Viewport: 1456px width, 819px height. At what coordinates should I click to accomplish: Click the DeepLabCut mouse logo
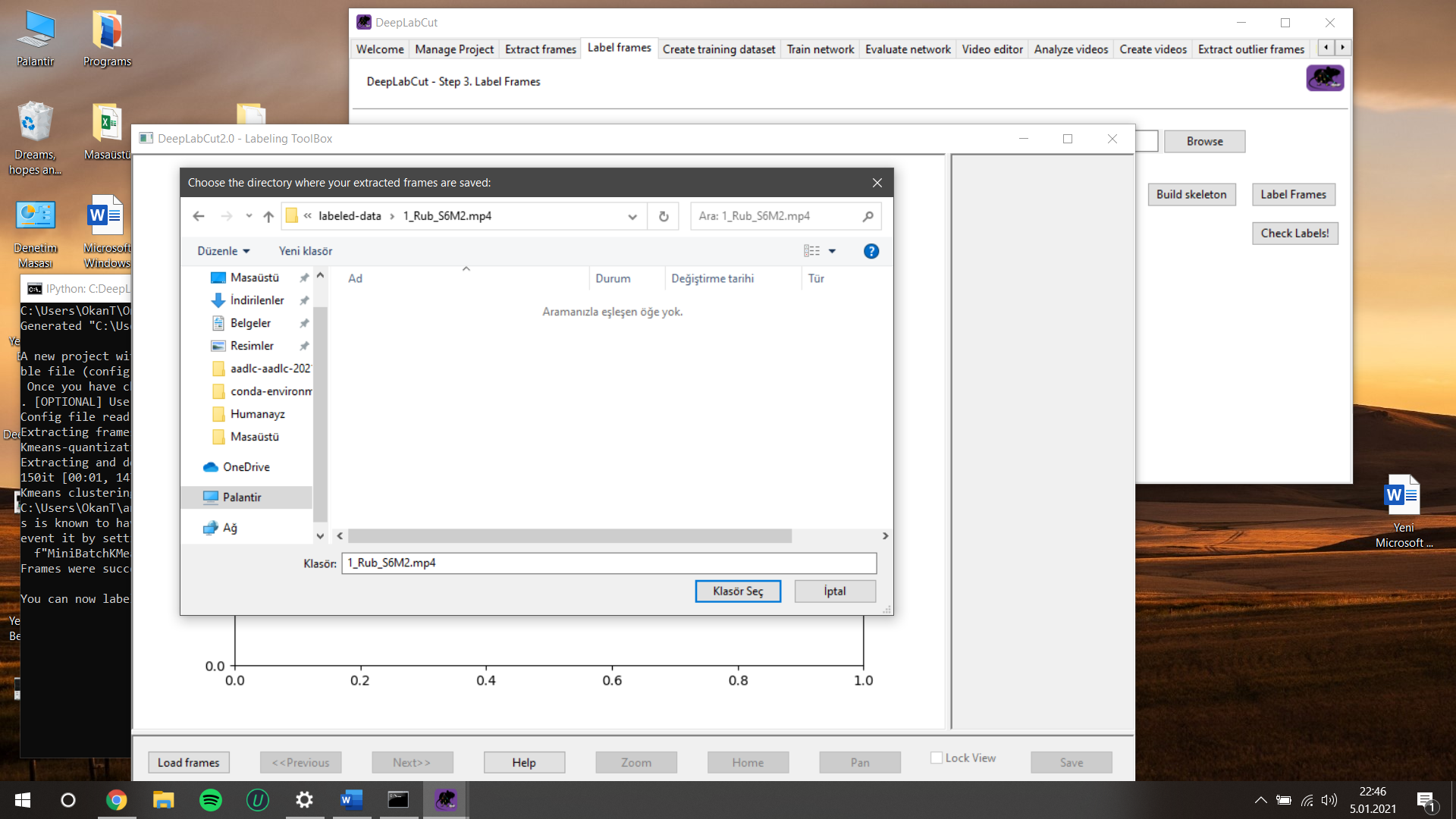(1324, 77)
